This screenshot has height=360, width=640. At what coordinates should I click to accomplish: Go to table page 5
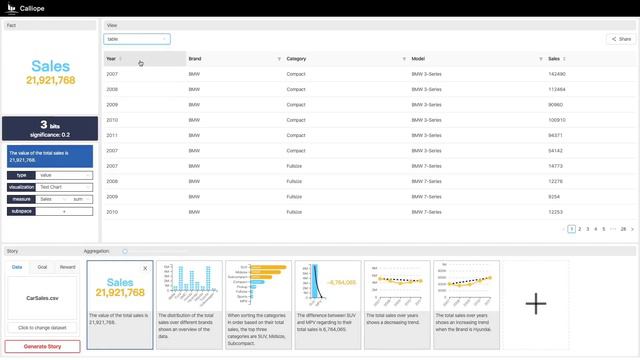pyautogui.click(x=604, y=229)
